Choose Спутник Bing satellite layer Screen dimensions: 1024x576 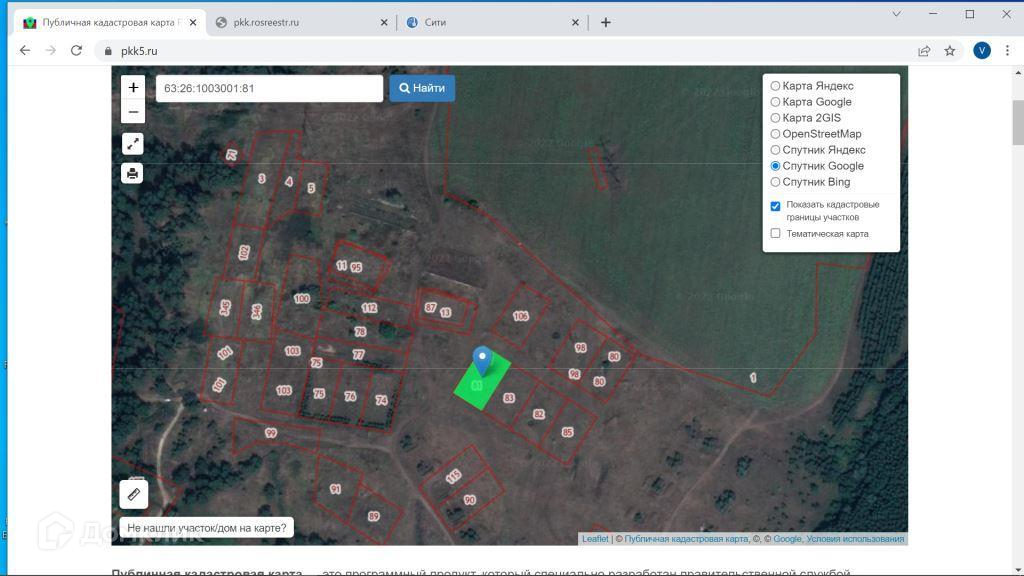[775, 182]
